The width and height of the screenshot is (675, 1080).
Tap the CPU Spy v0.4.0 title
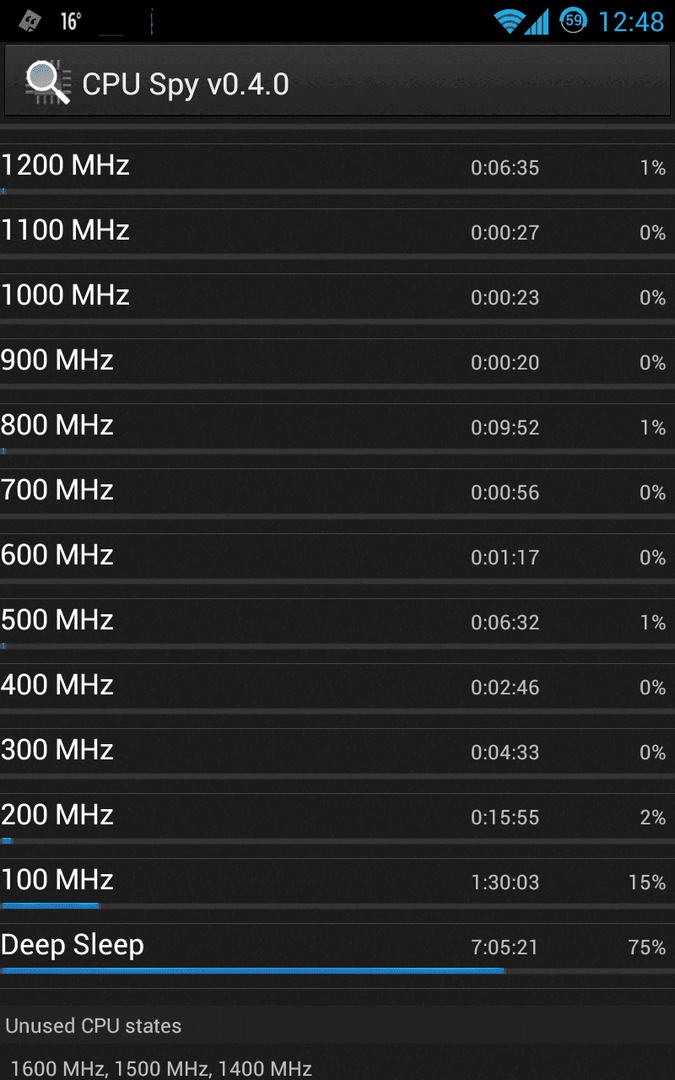[185, 85]
